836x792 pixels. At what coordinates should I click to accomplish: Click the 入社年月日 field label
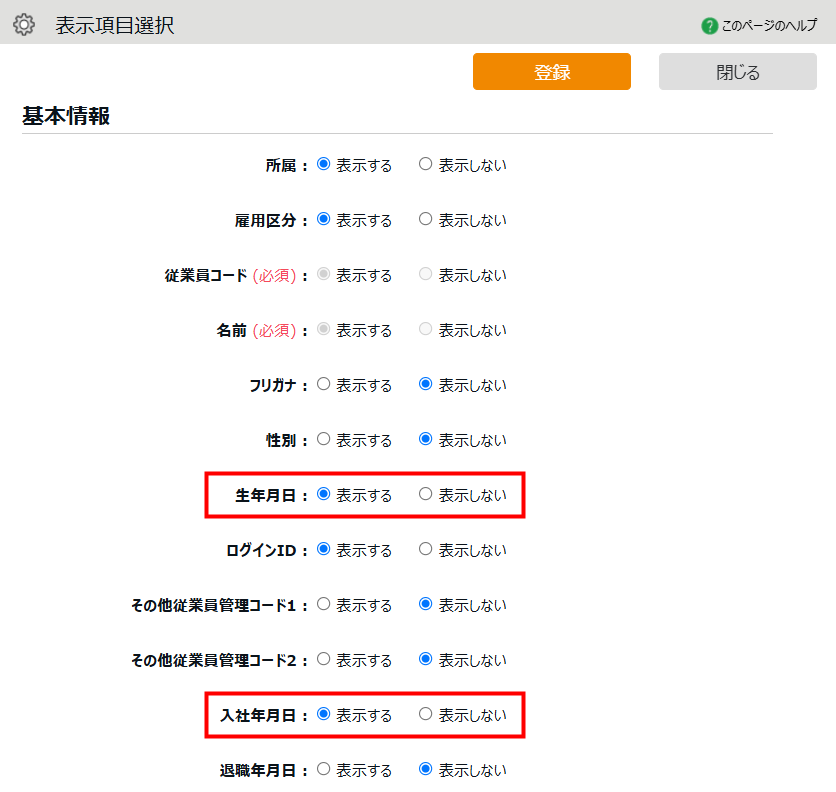[258, 715]
